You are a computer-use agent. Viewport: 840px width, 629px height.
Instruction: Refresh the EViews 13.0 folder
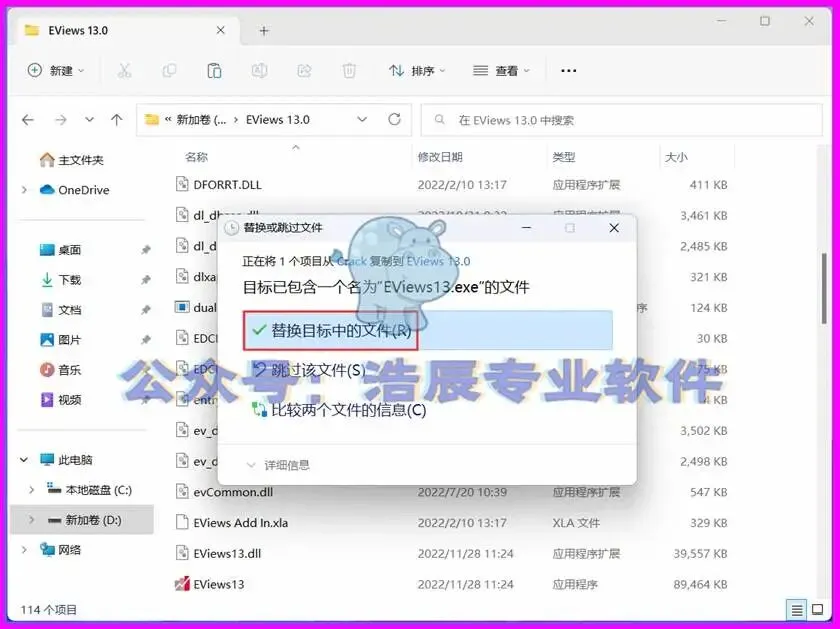click(x=394, y=119)
